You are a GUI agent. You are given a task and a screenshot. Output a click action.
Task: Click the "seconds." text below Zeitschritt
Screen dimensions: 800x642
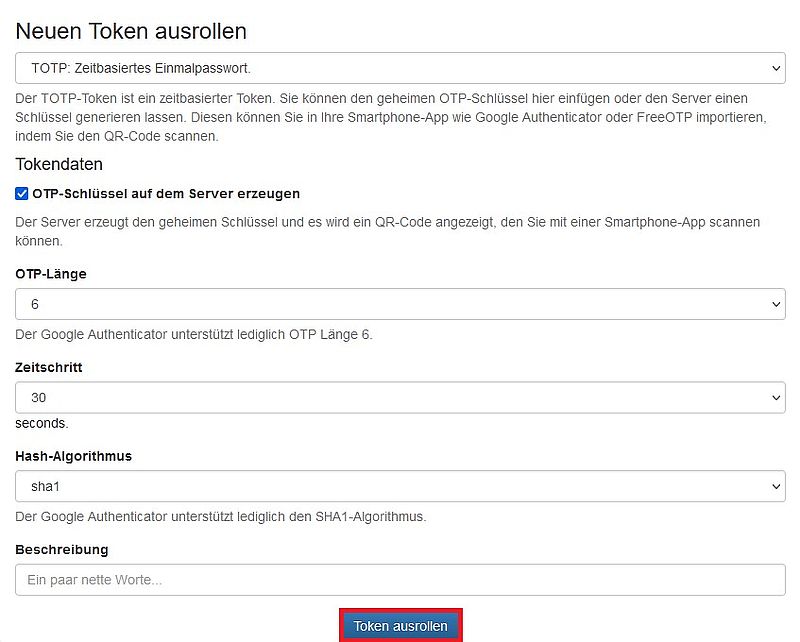[42, 423]
